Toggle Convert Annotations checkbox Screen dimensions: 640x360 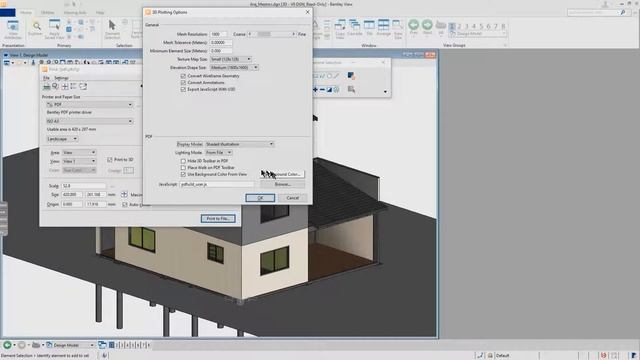click(183, 82)
